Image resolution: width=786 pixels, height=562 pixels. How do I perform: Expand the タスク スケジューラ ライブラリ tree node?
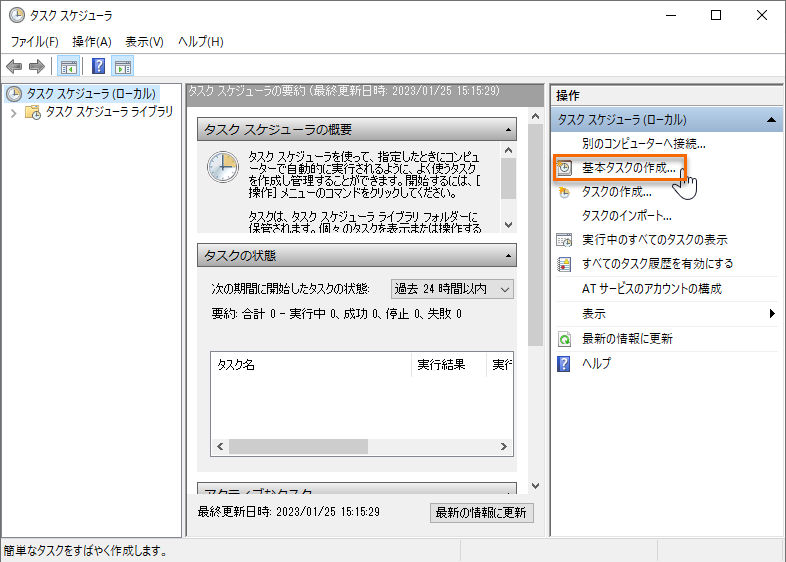(13, 113)
